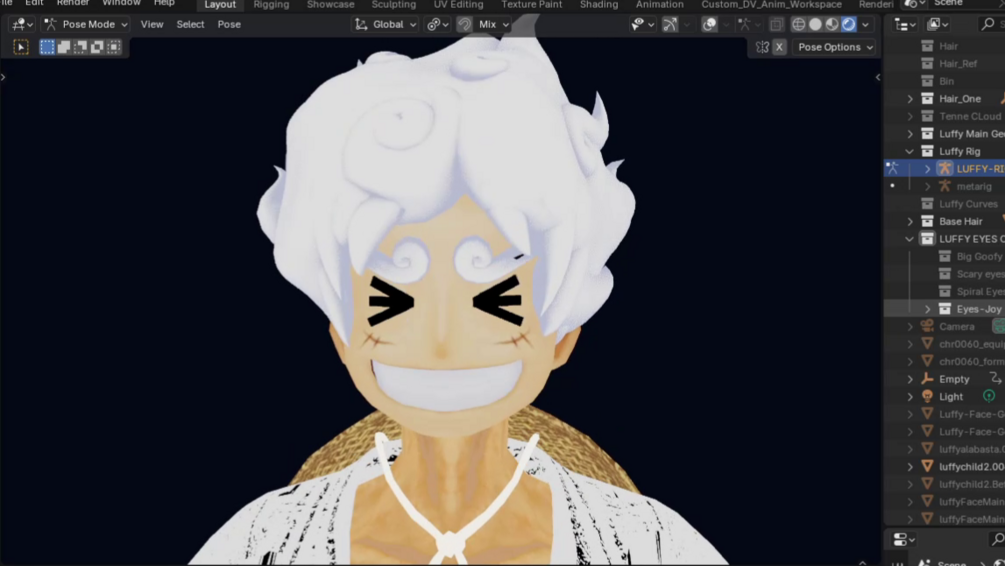Viewport: 1005px width, 566px height.
Task: Switch to the Sculpting workspace tab
Action: point(394,4)
